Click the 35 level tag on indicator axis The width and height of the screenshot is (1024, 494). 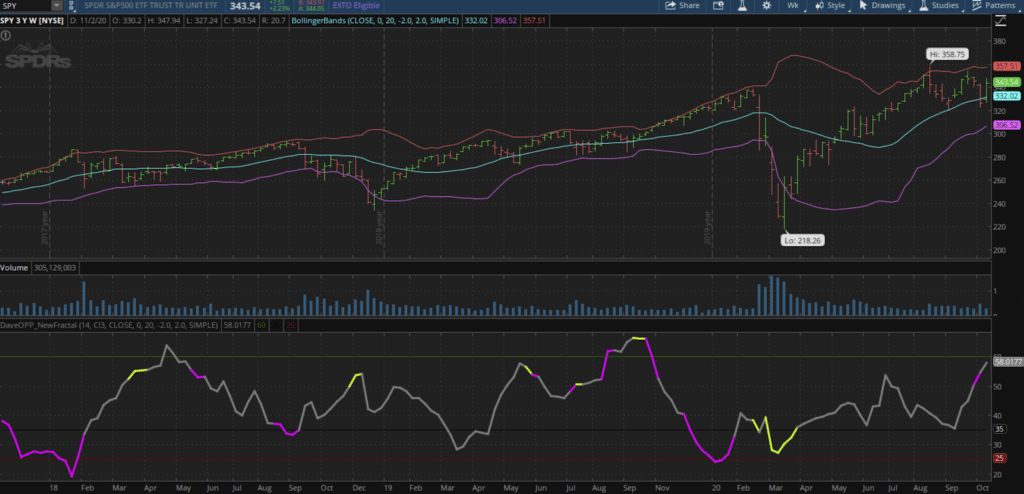[x=999, y=429]
